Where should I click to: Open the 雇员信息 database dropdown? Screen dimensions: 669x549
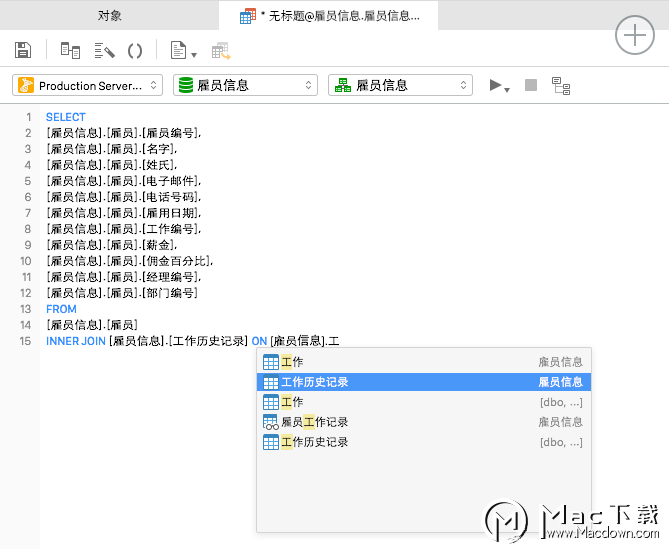(x=245, y=85)
